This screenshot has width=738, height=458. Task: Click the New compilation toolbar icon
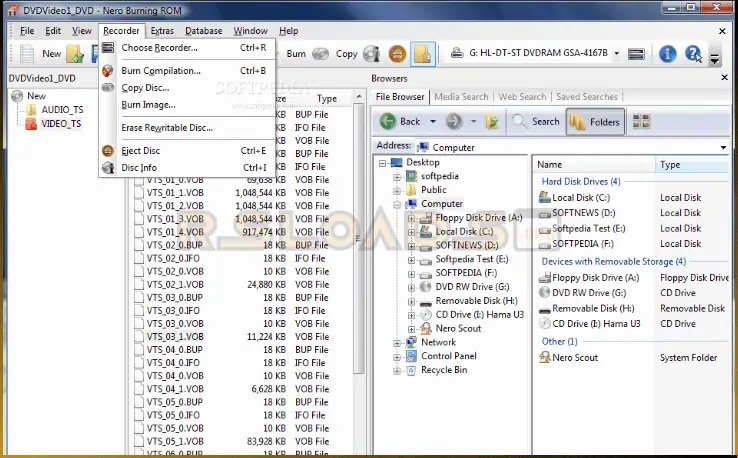click(28, 54)
